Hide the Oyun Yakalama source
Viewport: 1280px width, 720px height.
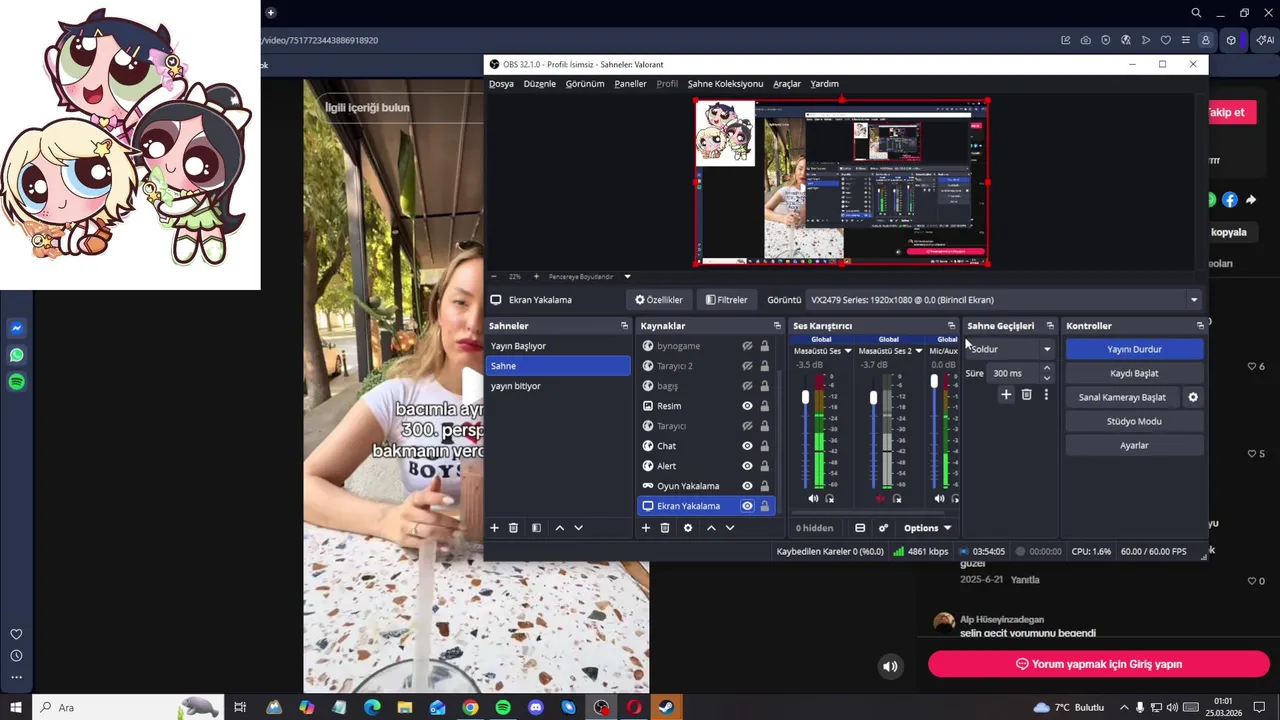pyautogui.click(x=747, y=486)
